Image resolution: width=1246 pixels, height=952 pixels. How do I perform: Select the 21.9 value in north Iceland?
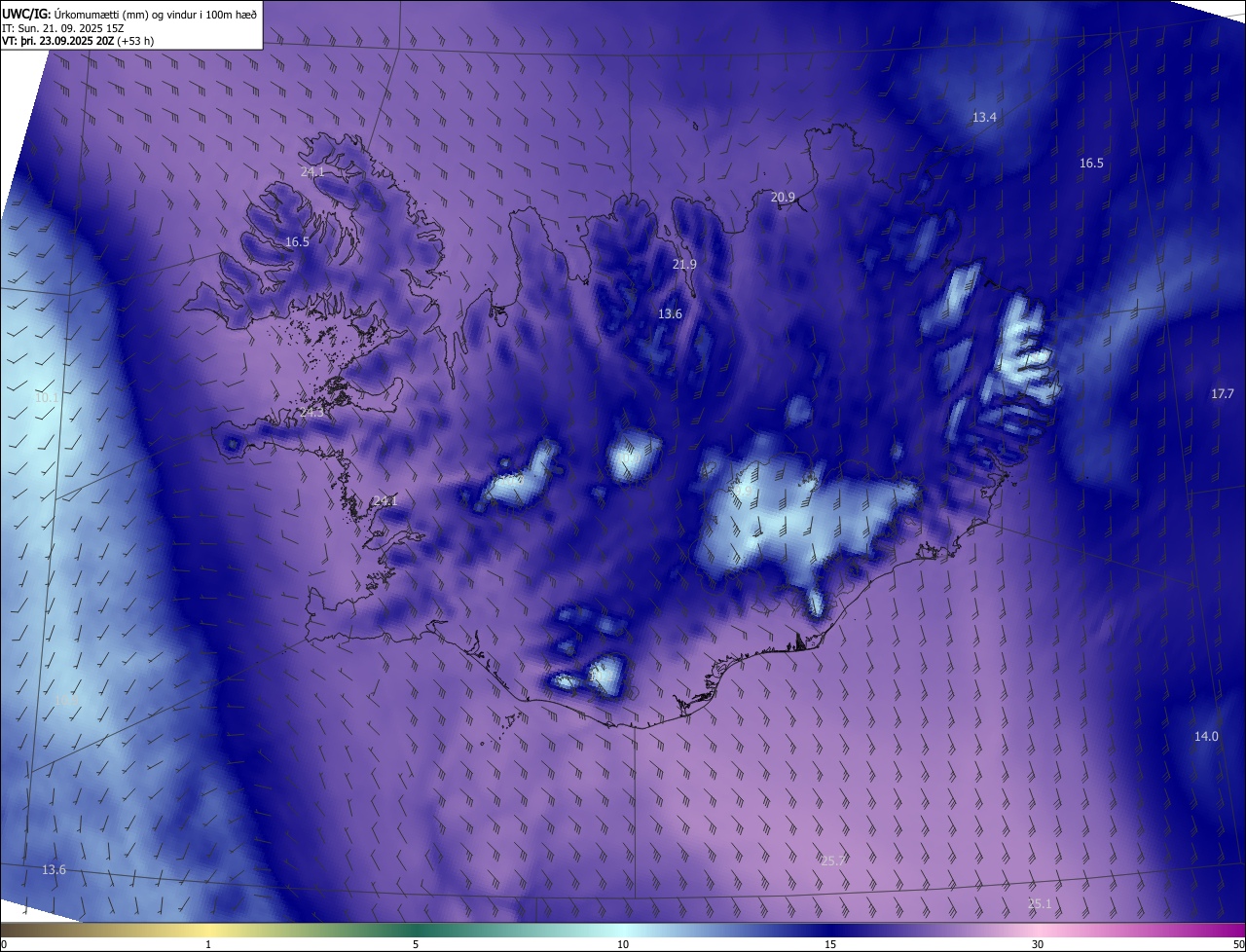(685, 265)
